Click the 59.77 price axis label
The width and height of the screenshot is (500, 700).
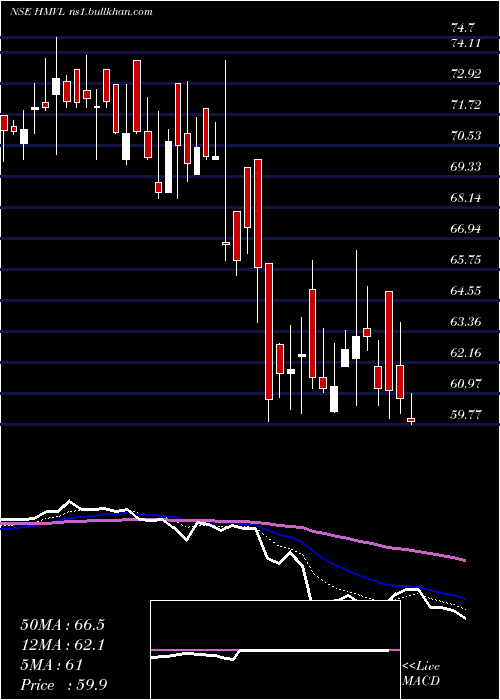click(466, 415)
